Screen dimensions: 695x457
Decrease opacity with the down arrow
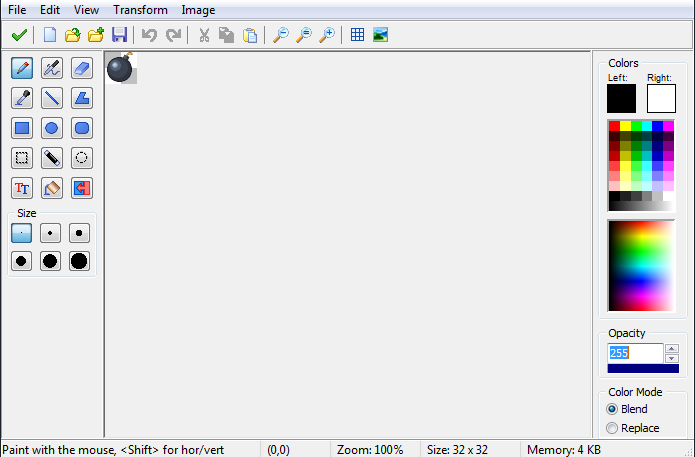tap(672, 358)
